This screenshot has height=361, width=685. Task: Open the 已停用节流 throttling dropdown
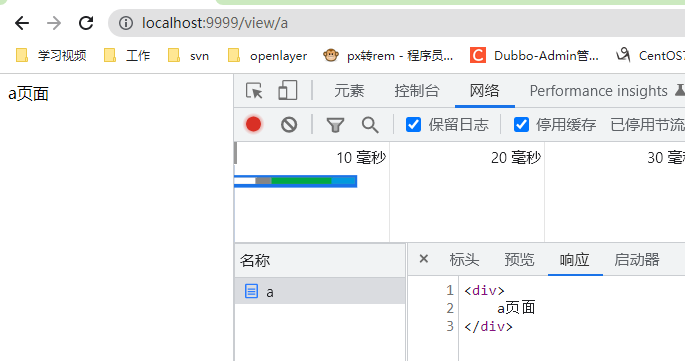coord(647,125)
